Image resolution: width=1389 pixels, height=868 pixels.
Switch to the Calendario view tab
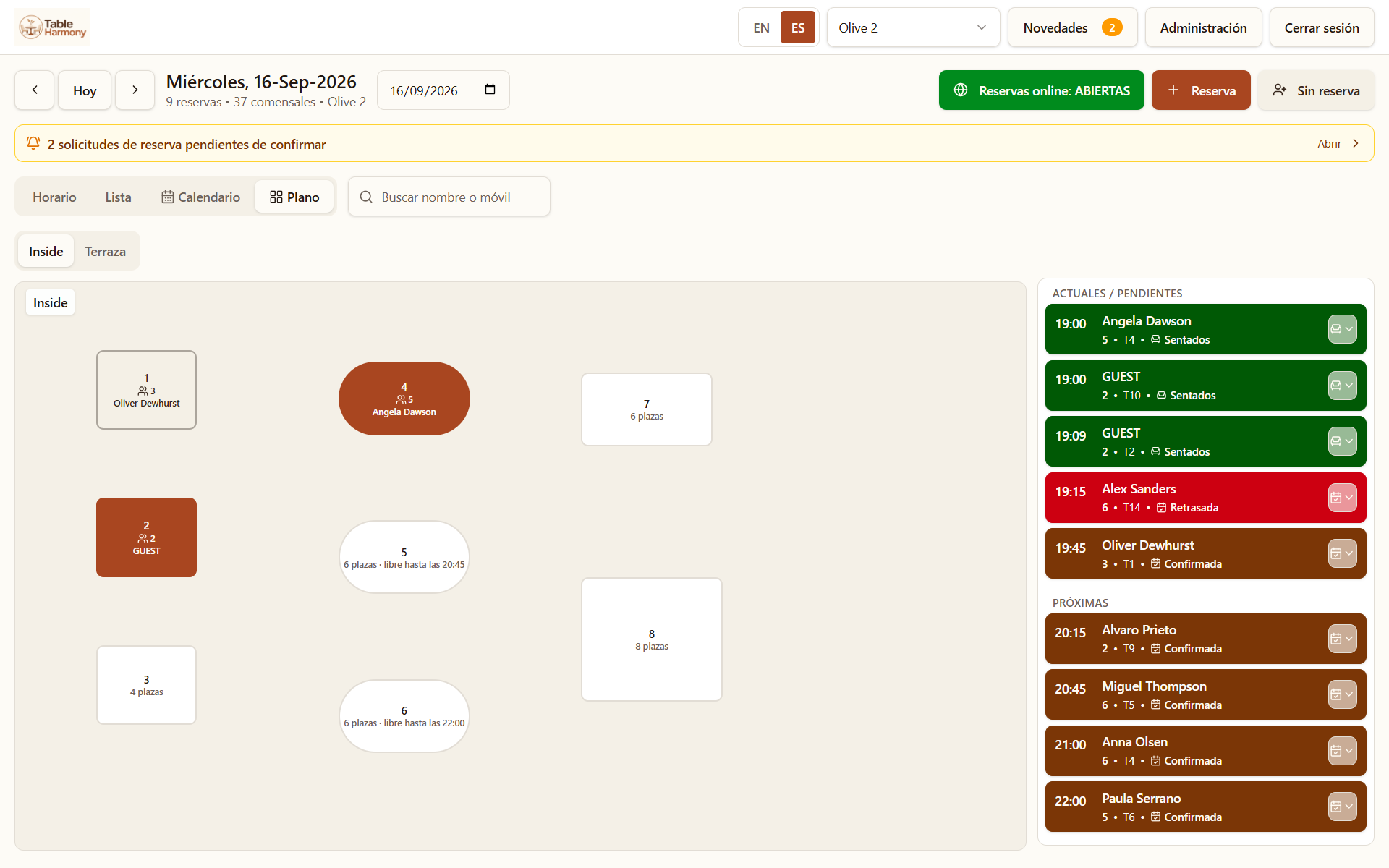(x=200, y=197)
